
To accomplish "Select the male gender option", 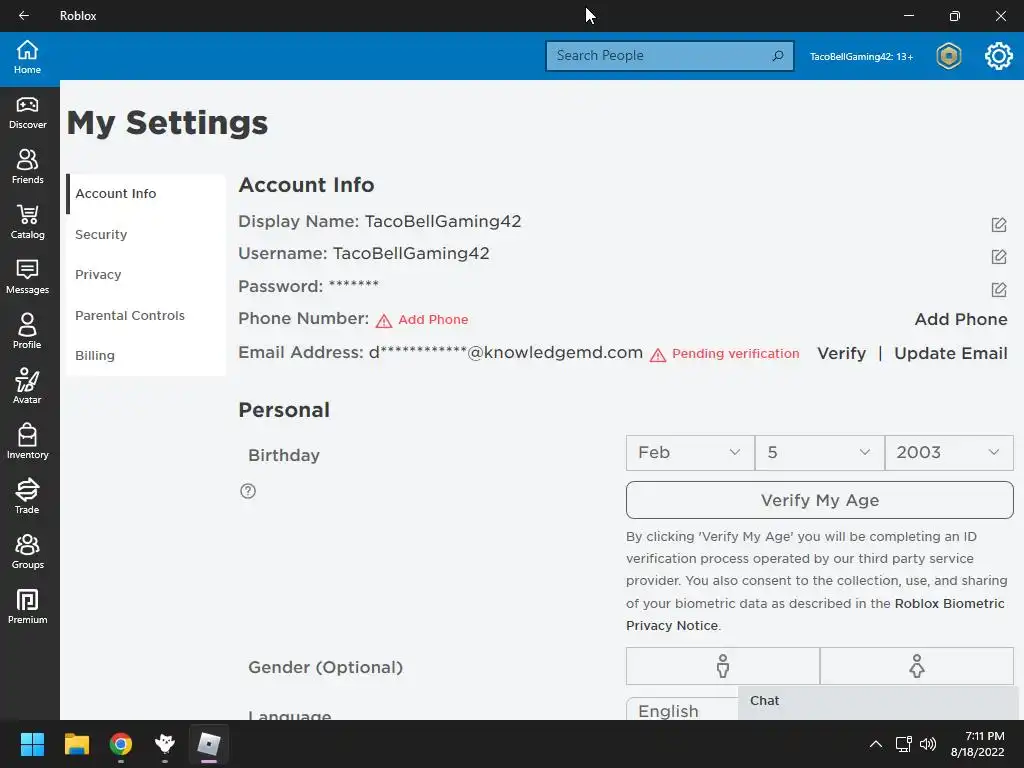I will coord(722,666).
